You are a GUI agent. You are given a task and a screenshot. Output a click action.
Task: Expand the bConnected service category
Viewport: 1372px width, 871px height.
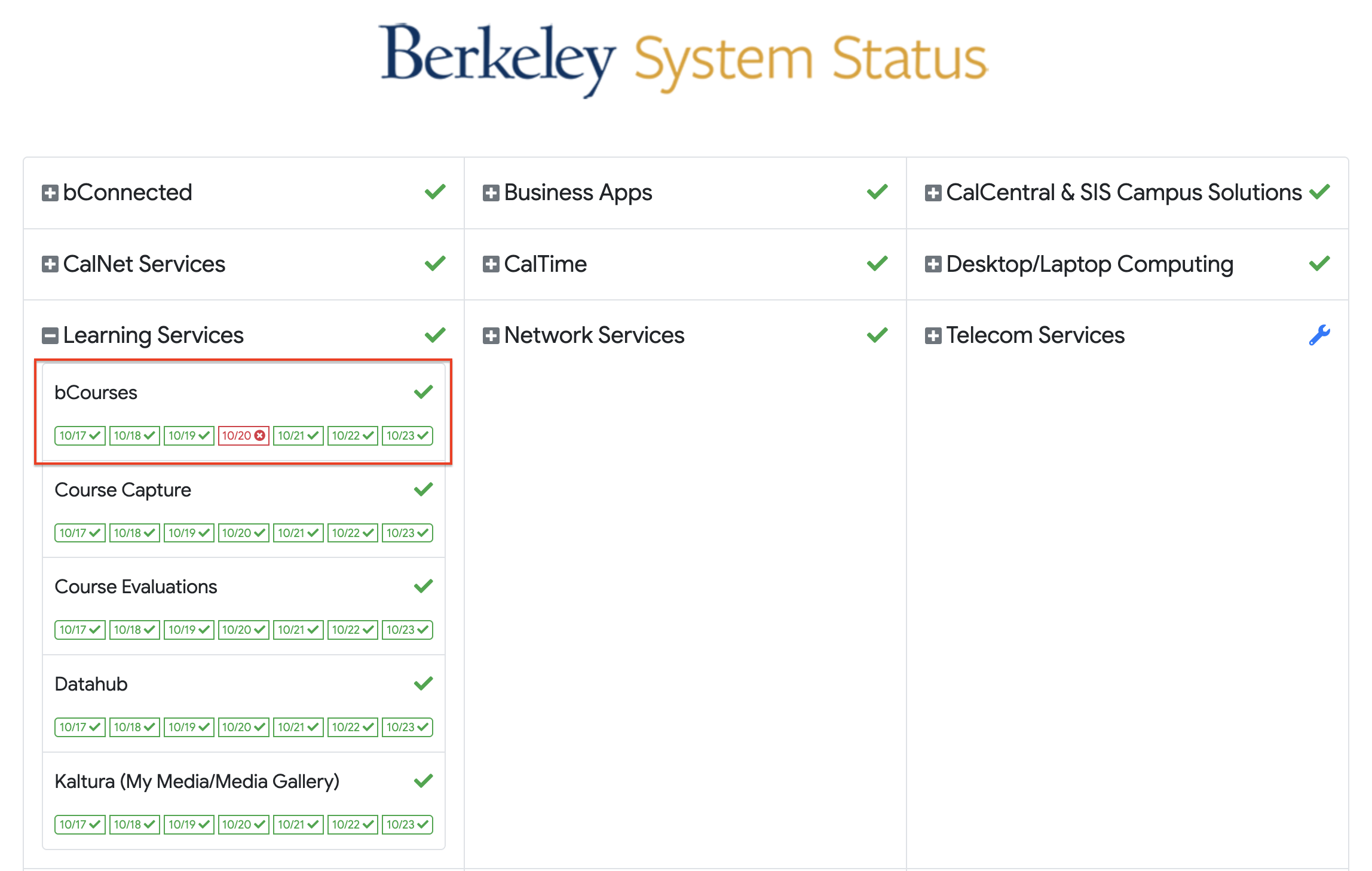click(x=49, y=192)
